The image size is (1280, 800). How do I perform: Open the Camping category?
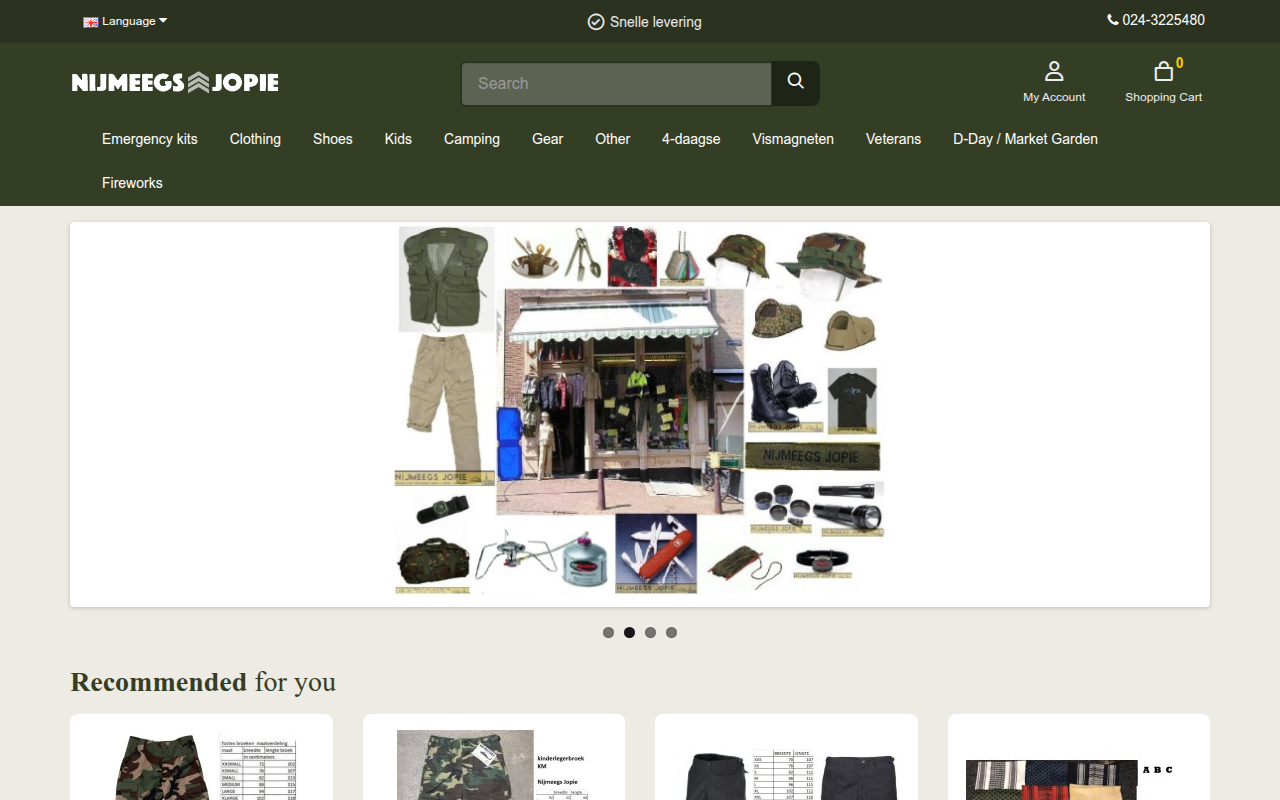click(472, 139)
